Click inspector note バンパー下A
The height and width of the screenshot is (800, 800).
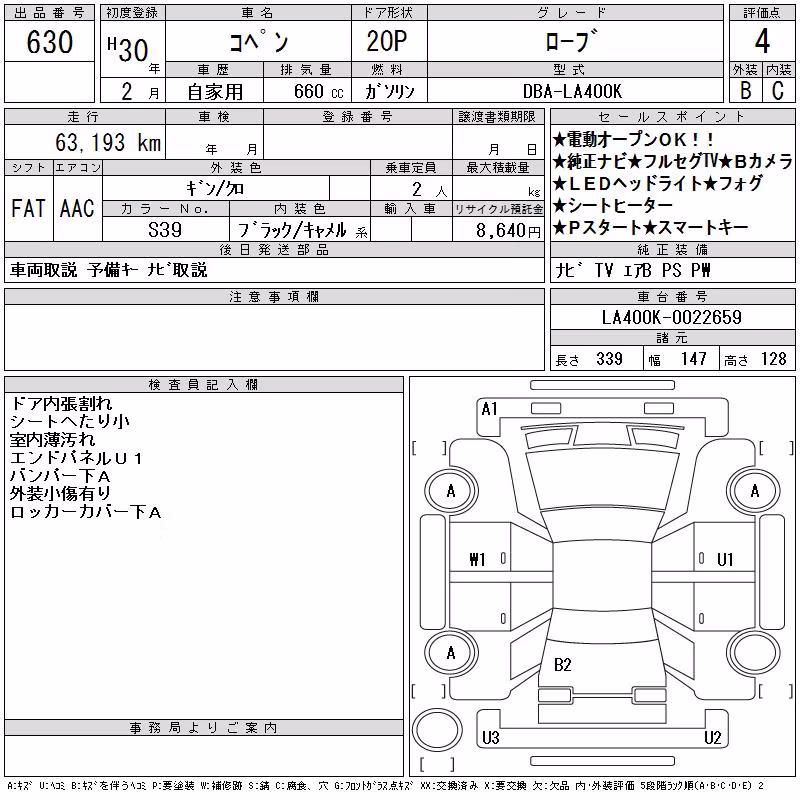point(60,476)
